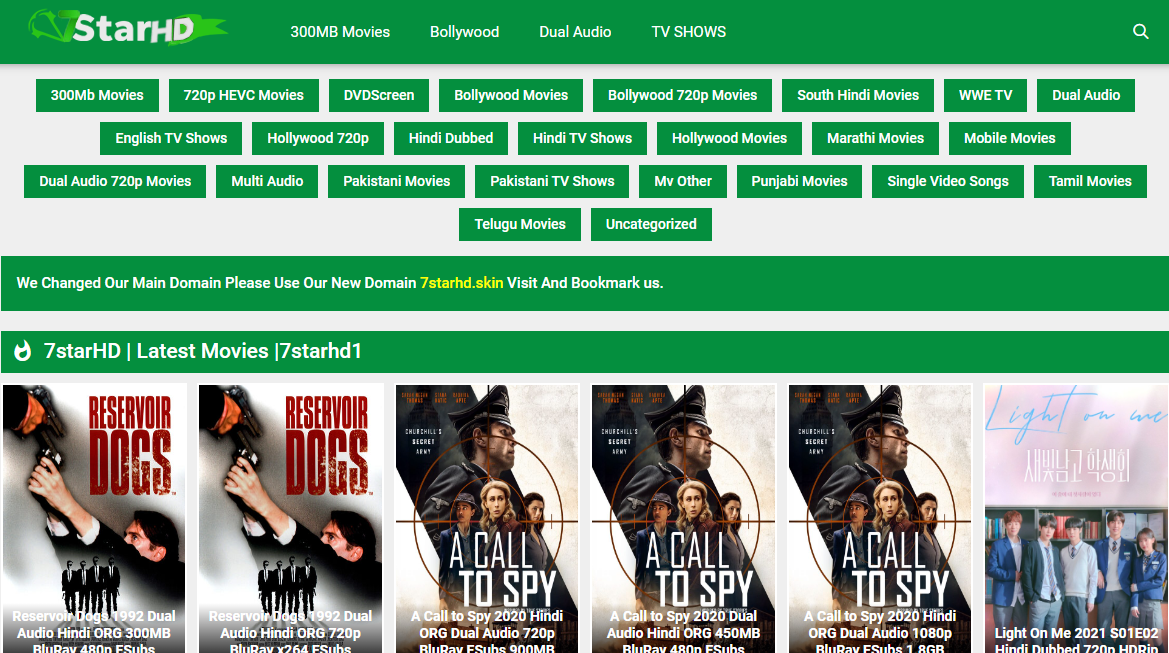Open 300MB Movies in the top navigation bar
1169x653 pixels.
(340, 32)
